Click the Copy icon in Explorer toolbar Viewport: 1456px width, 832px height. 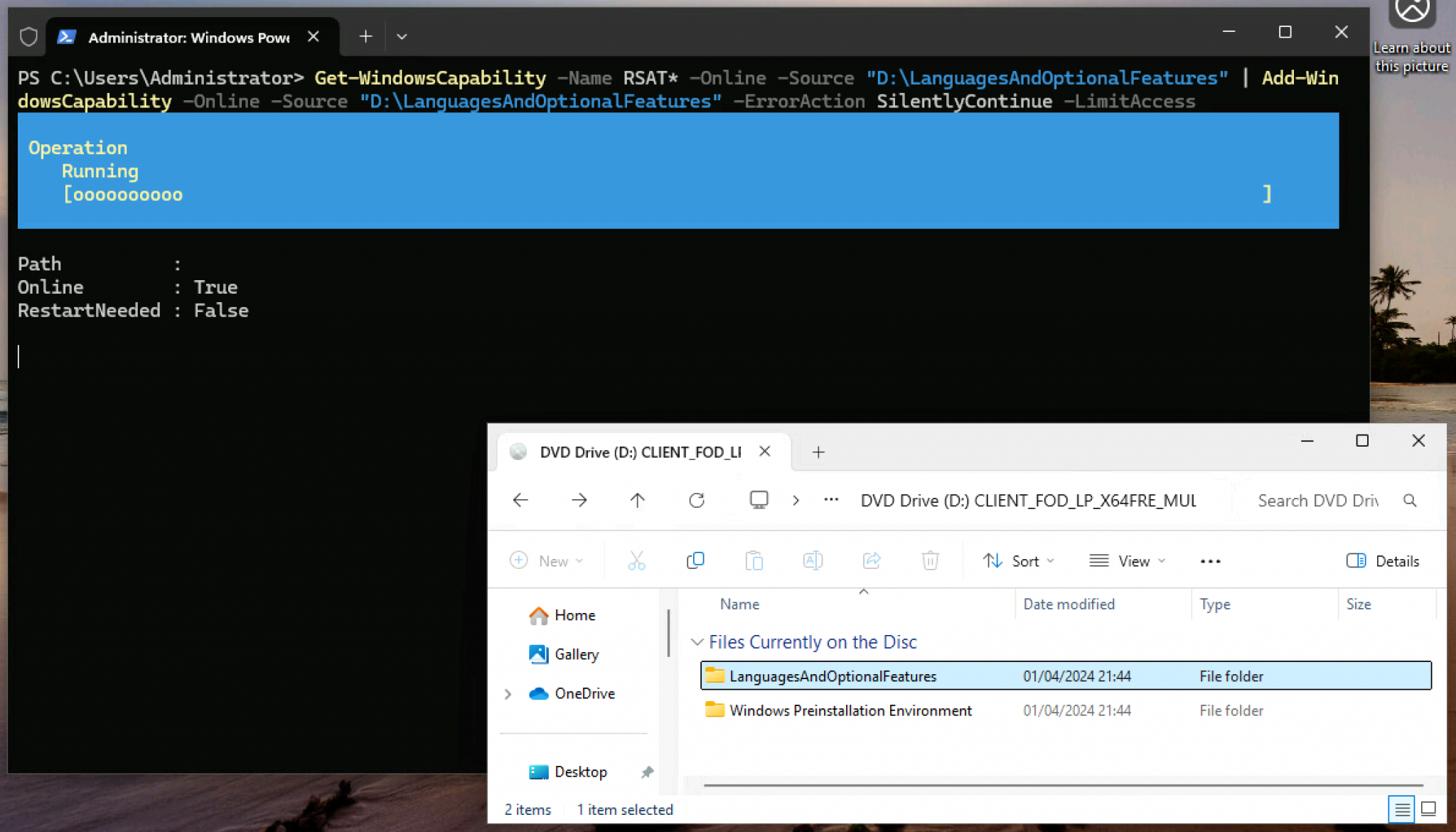pyautogui.click(x=695, y=561)
